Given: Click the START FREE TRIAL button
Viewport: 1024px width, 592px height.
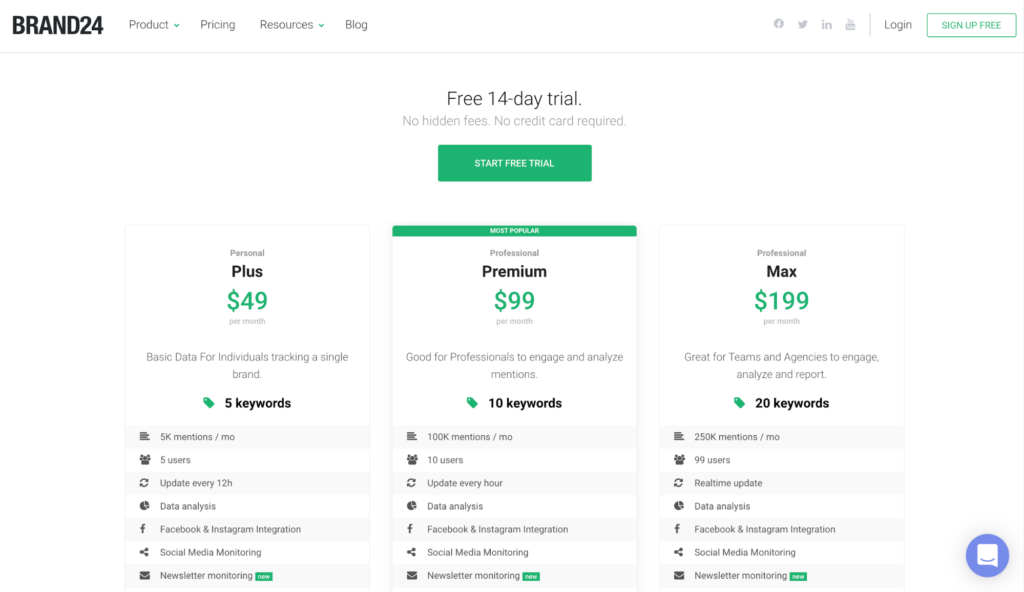Looking at the screenshot, I should (515, 163).
